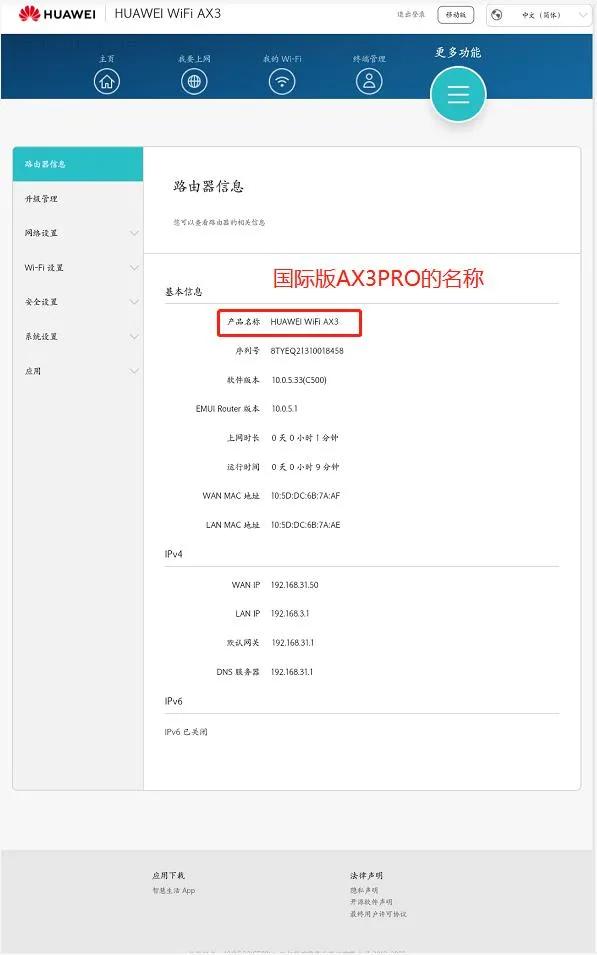The height and width of the screenshot is (955, 597).
Task: Click WAN MAC value 10:5D:DC:6B:7A:AF
Action: [x=306, y=496]
